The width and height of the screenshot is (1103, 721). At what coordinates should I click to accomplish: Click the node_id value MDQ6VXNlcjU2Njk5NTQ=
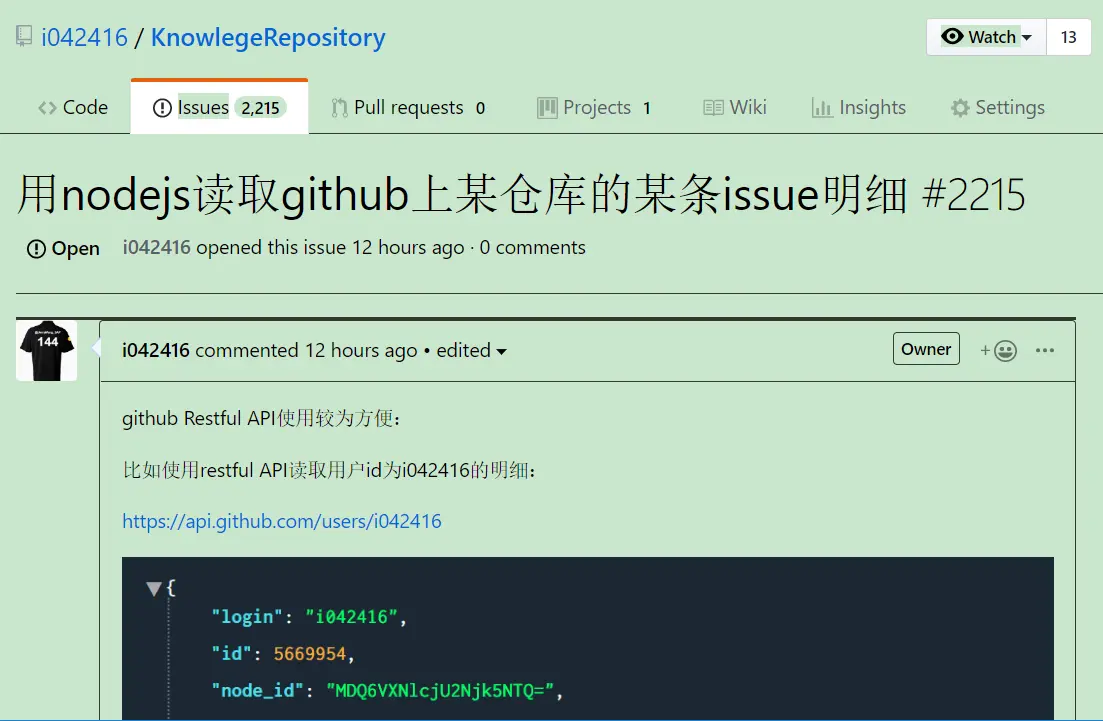point(440,691)
